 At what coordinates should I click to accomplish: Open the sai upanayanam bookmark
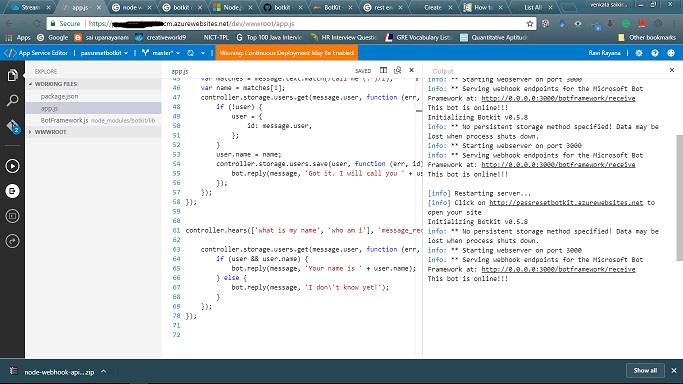[101, 37]
